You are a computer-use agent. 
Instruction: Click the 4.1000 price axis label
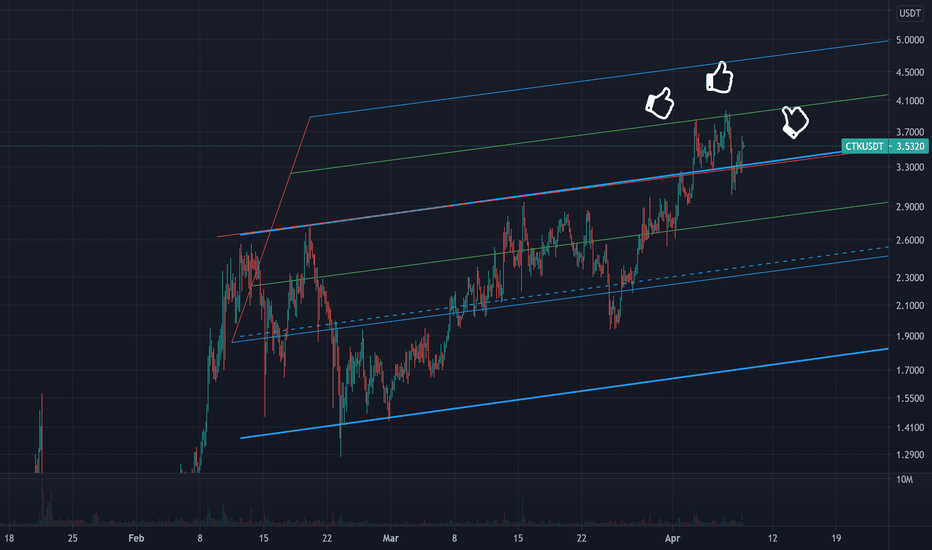click(x=910, y=101)
